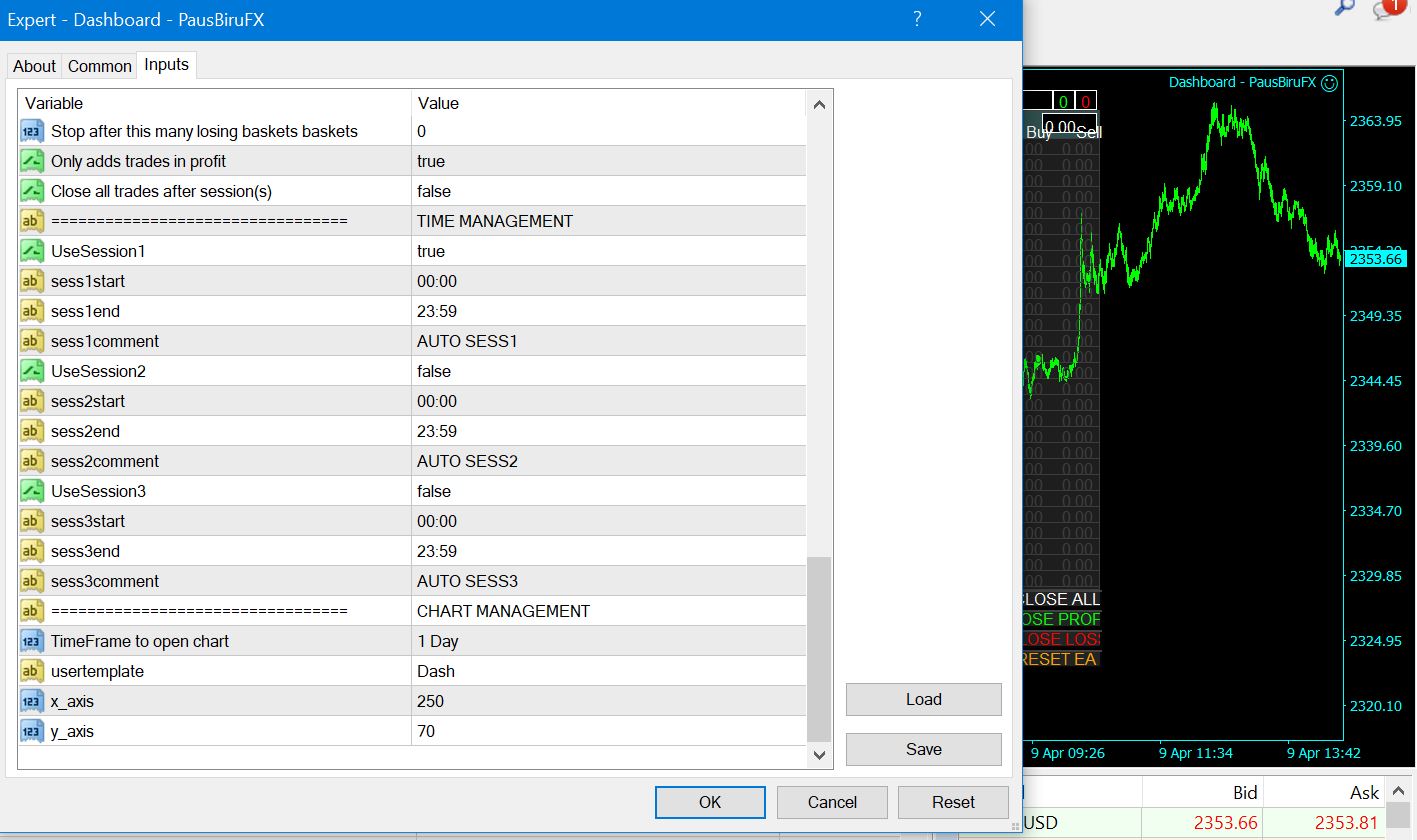Select the y_axis value field 70
The height and width of the screenshot is (840, 1417).
pyautogui.click(x=608, y=731)
